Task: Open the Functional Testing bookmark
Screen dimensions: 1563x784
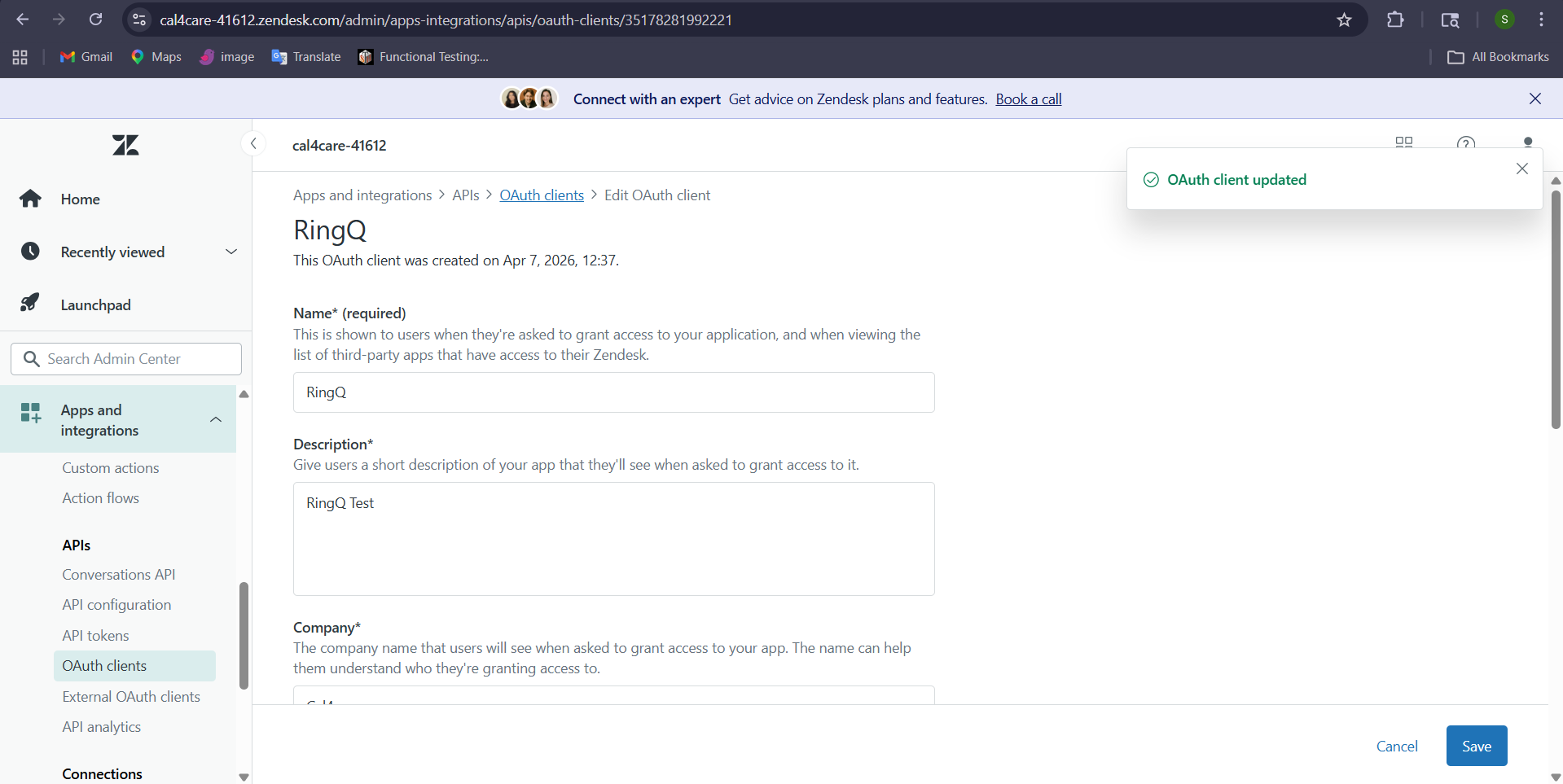Action: (424, 57)
